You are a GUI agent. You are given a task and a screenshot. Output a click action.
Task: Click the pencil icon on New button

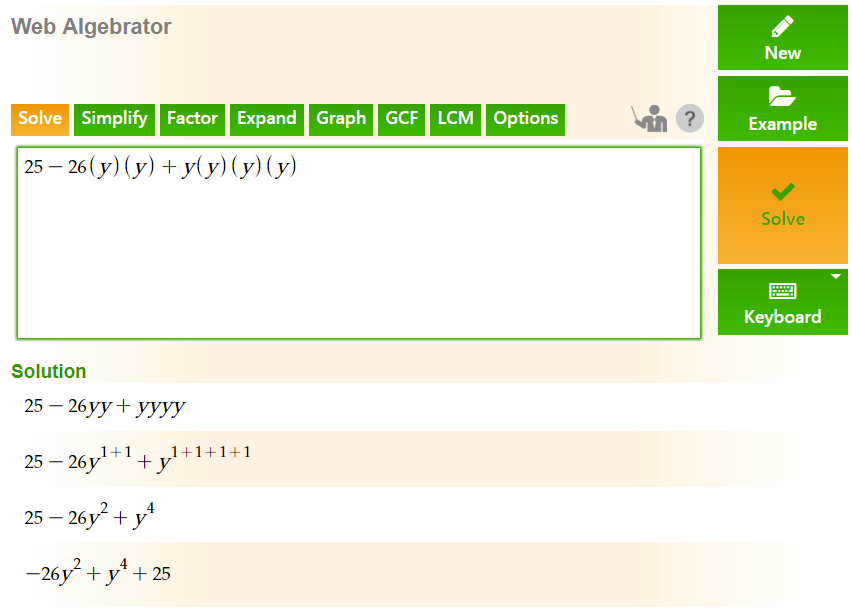click(x=782, y=26)
